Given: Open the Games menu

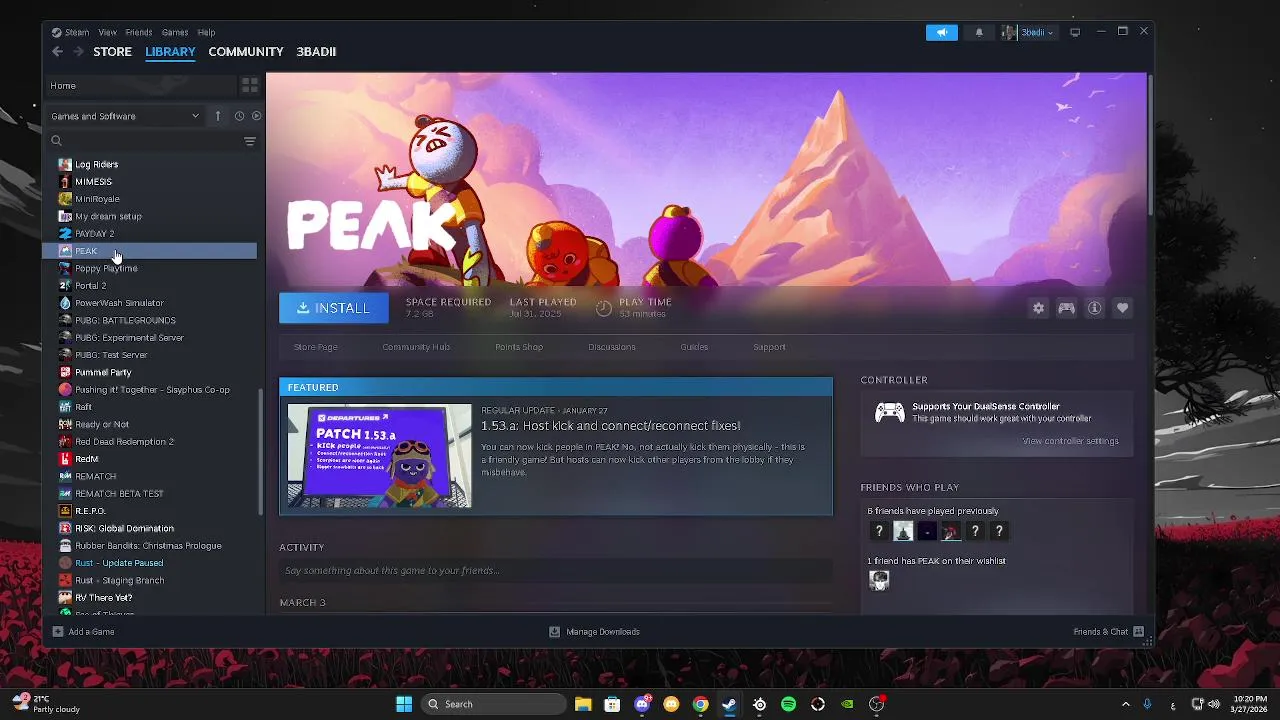Looking at the screenshot, I should tap(175, 32).
